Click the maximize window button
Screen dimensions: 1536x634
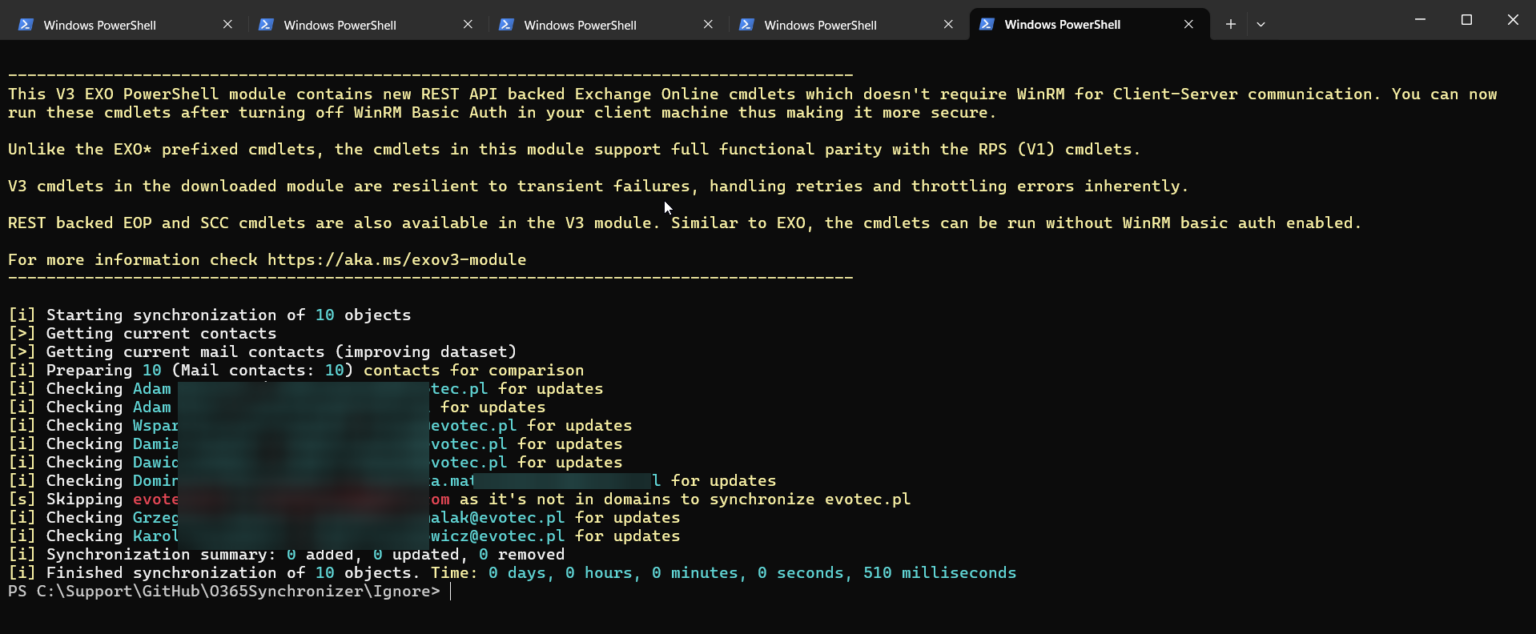pos(1466,19)
